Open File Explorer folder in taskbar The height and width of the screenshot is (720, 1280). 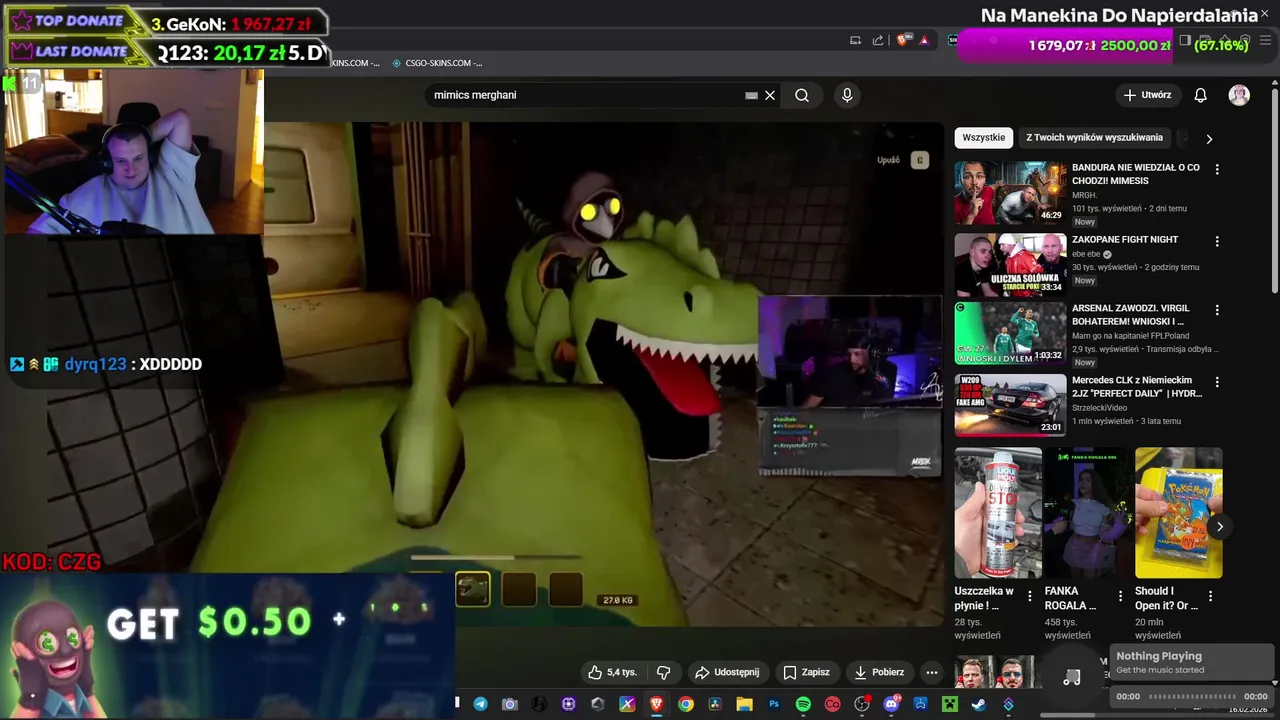click(x=745, y=704)
